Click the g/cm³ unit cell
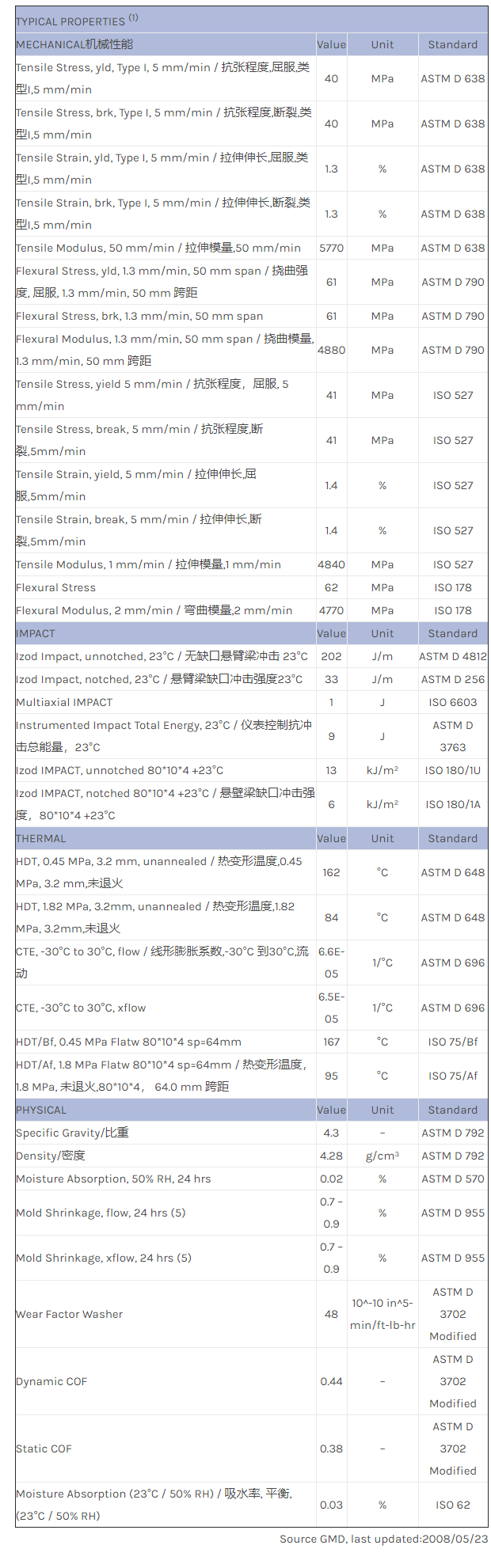 [x=383, y=1156]
